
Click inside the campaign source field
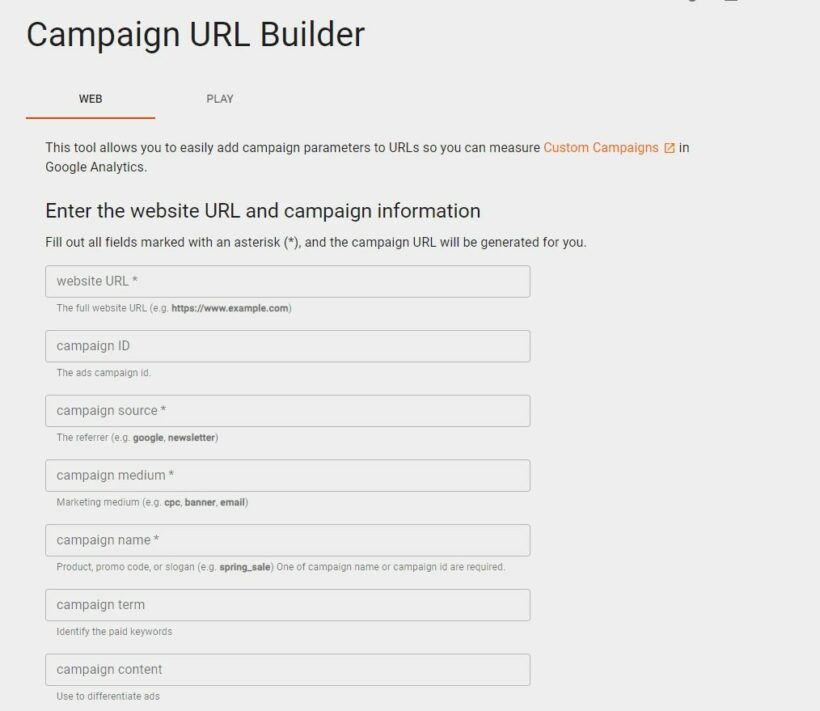[x=286, y=410]
